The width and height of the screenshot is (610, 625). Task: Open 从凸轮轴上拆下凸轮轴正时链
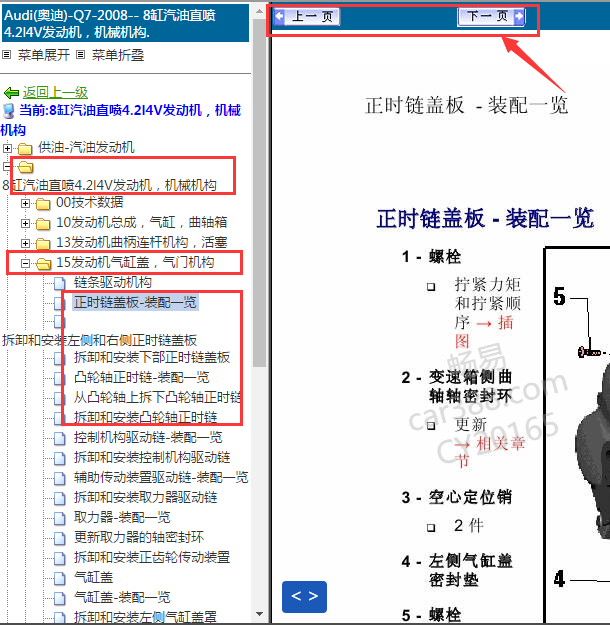pos(157,397)
